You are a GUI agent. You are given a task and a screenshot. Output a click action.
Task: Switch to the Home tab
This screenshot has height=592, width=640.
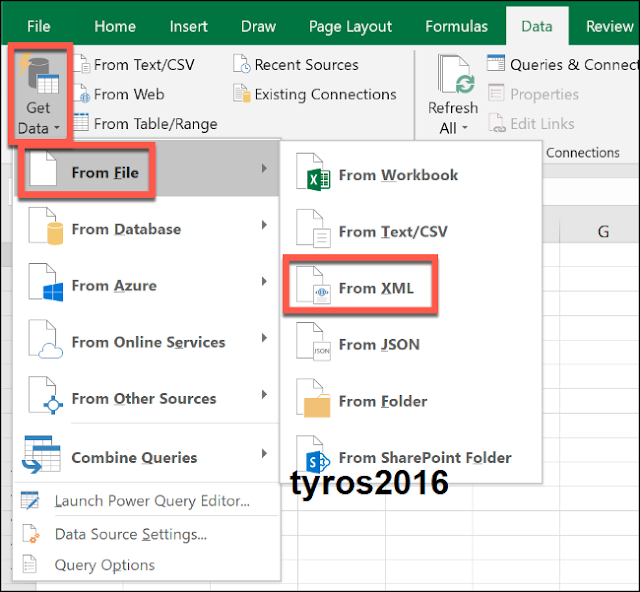click(x=115, y=27)
